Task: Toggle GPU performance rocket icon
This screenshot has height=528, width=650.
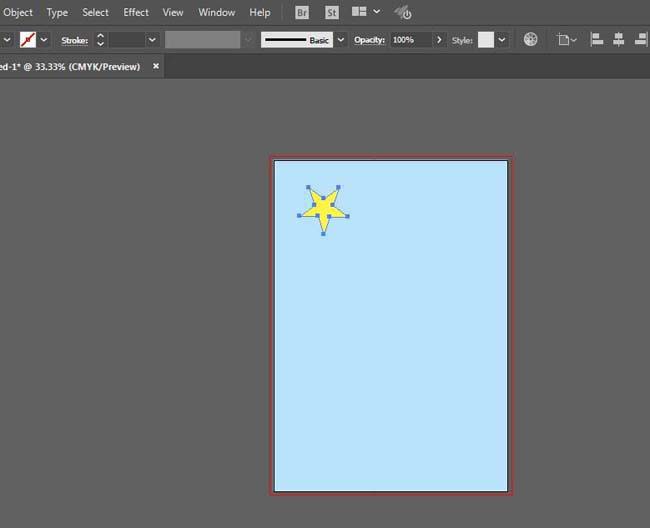Action: click(403, 13)
